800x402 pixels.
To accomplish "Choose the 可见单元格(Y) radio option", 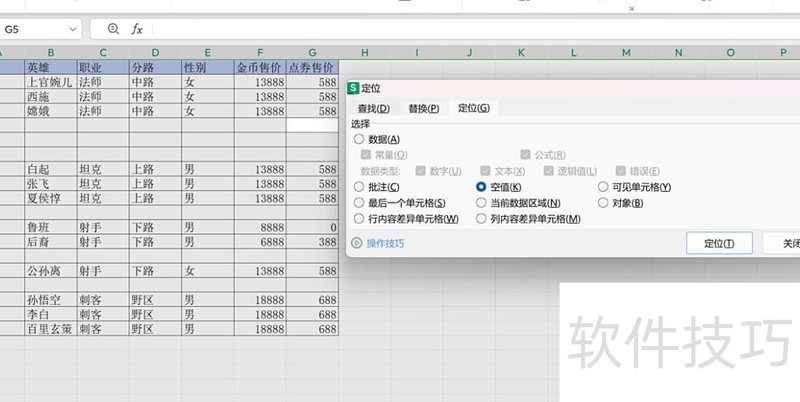I will (603, 187).
